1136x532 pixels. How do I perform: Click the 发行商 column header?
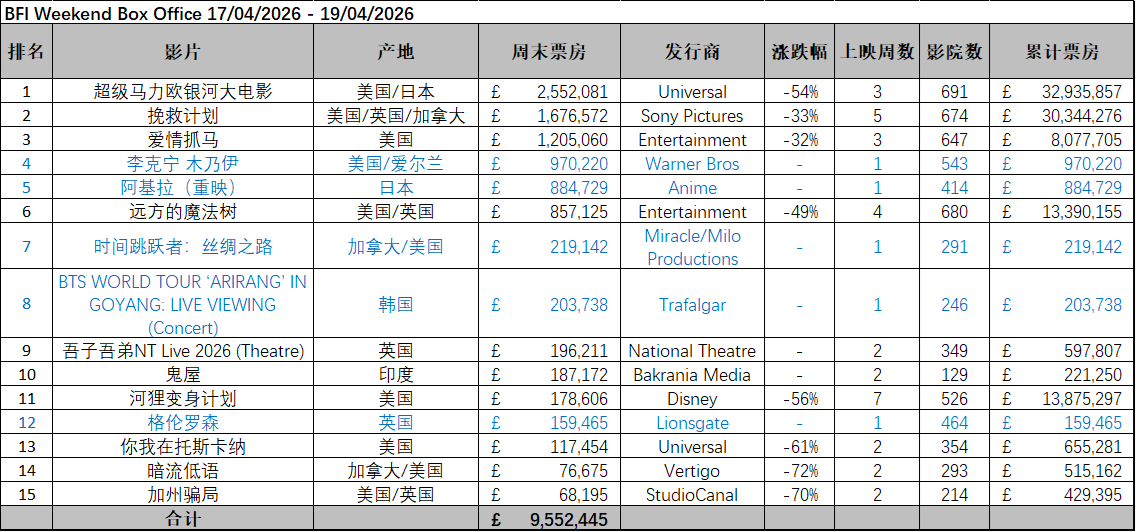(x=692, y=52)
